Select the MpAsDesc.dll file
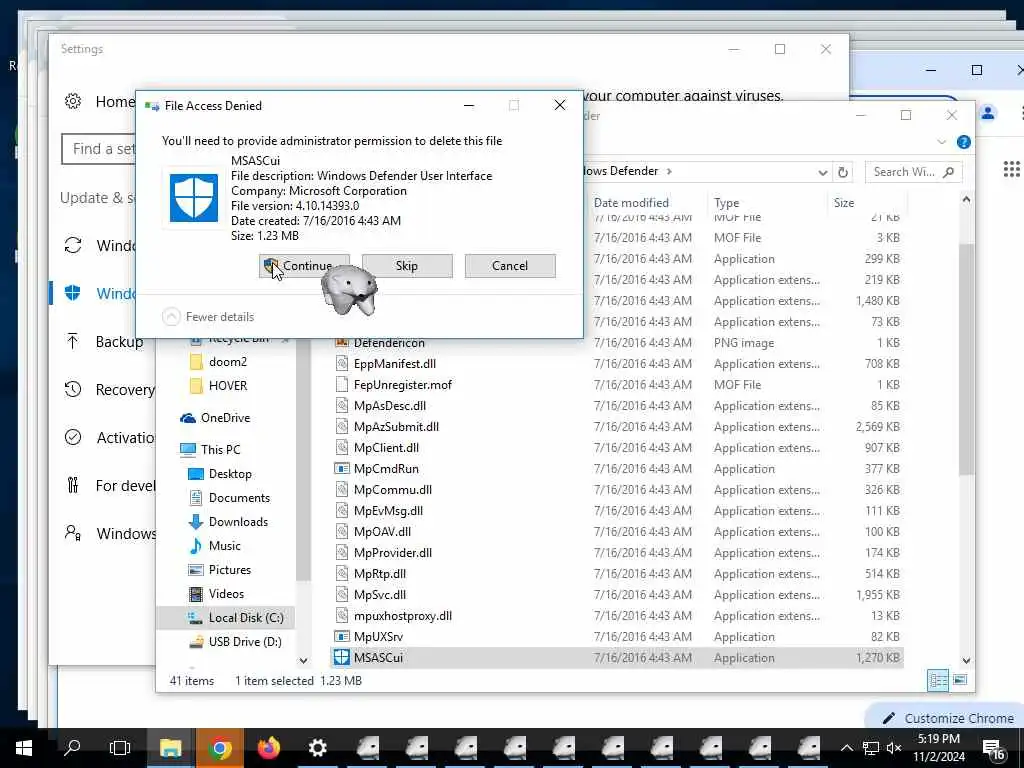Image resolution: width=1024 pixels, height=768 pixels. pos(389,406)
